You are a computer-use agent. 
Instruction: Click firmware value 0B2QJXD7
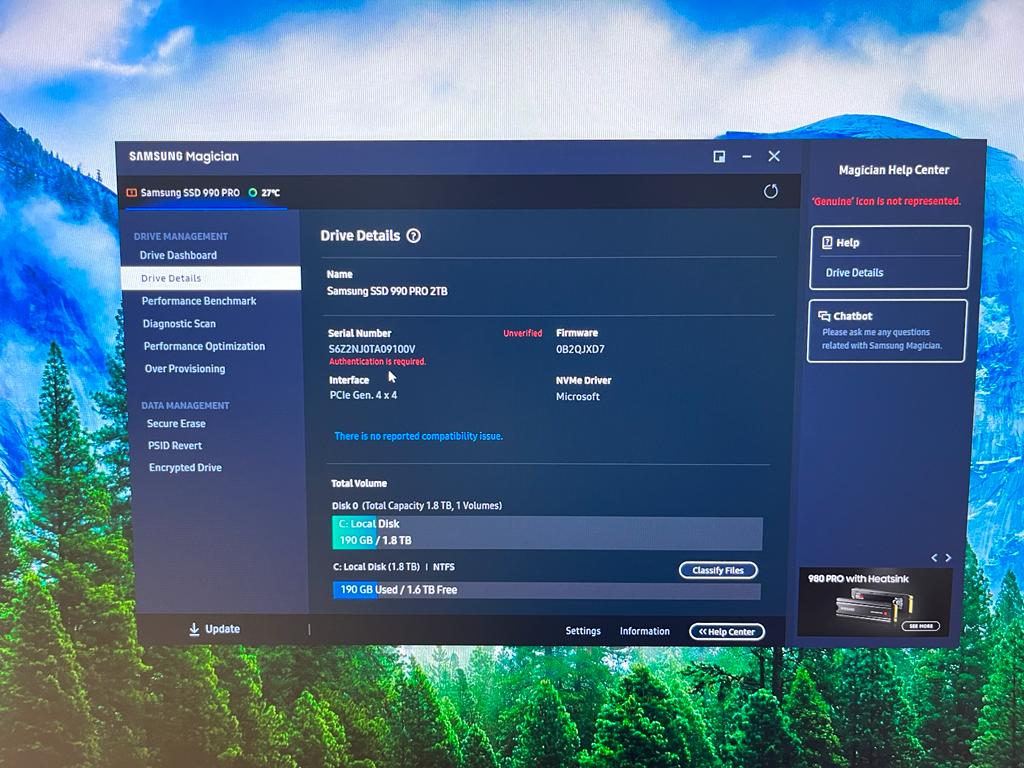[580, 349]
